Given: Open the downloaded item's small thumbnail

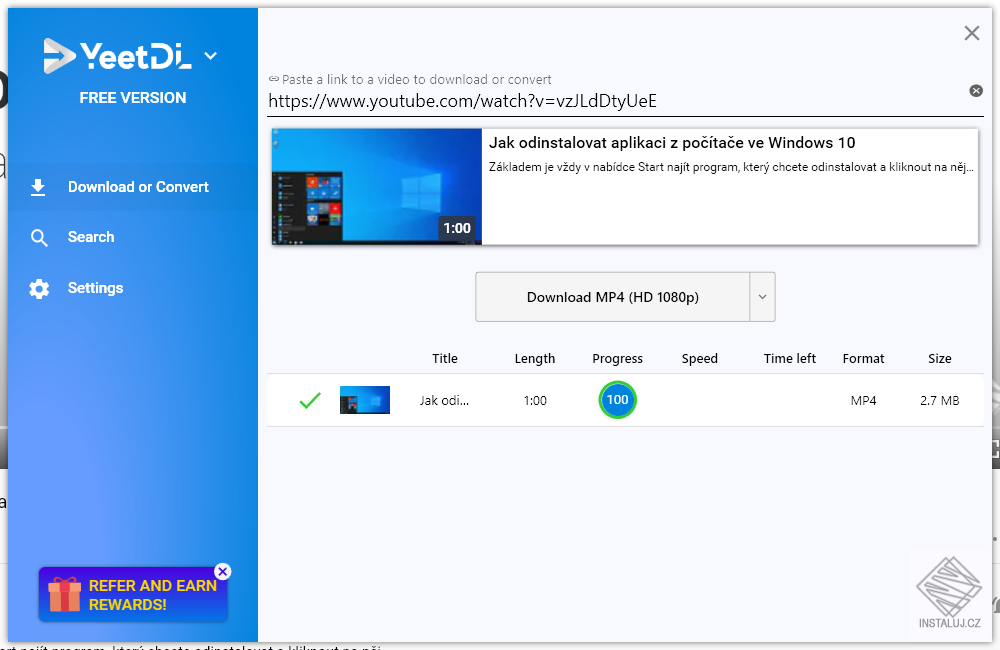Looking at the screenshot, I should pos(365,400).
